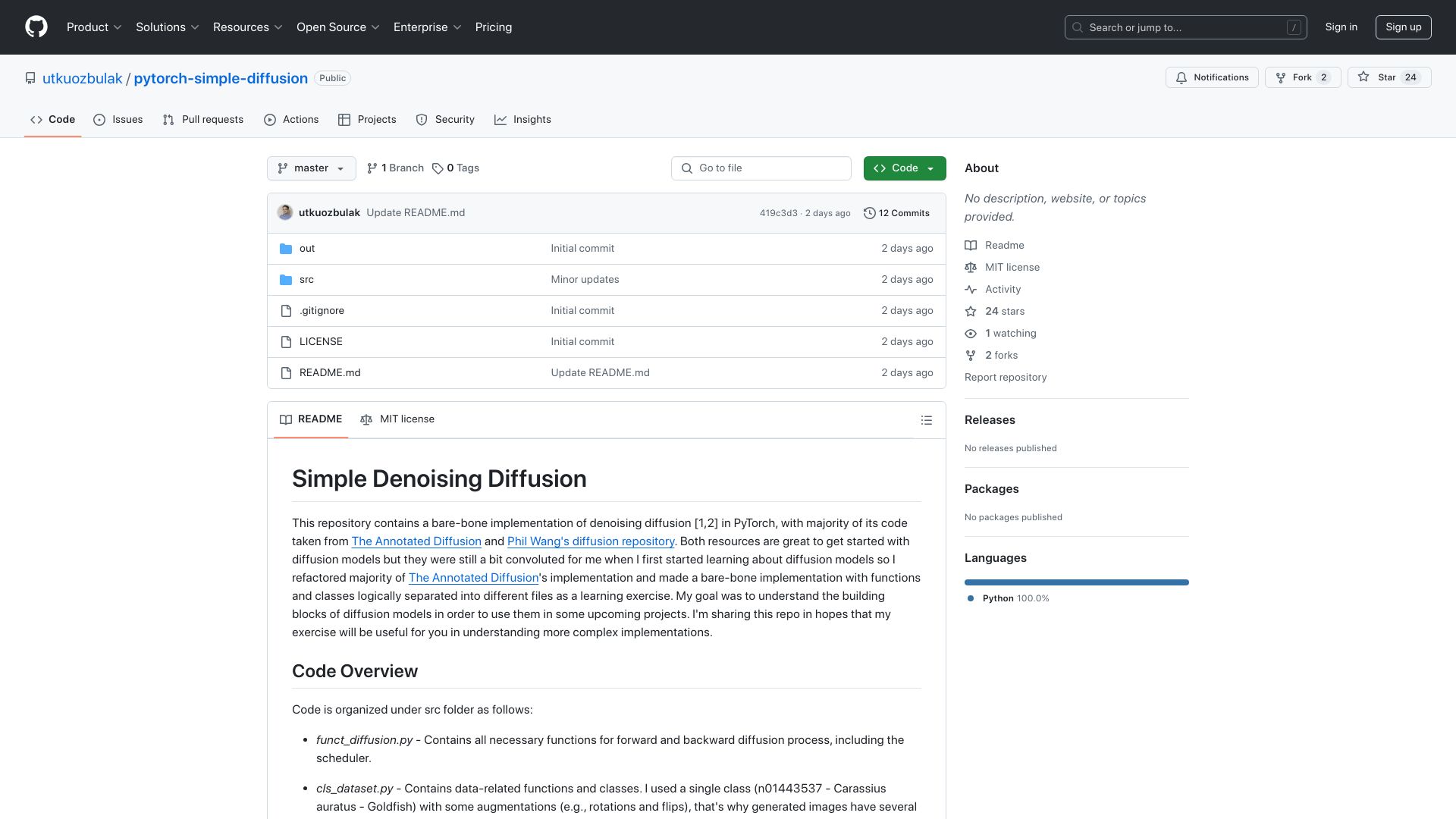Switch to the Security tab
Viewport: 1456px width, 819px height.
click(x=445, y=120)
